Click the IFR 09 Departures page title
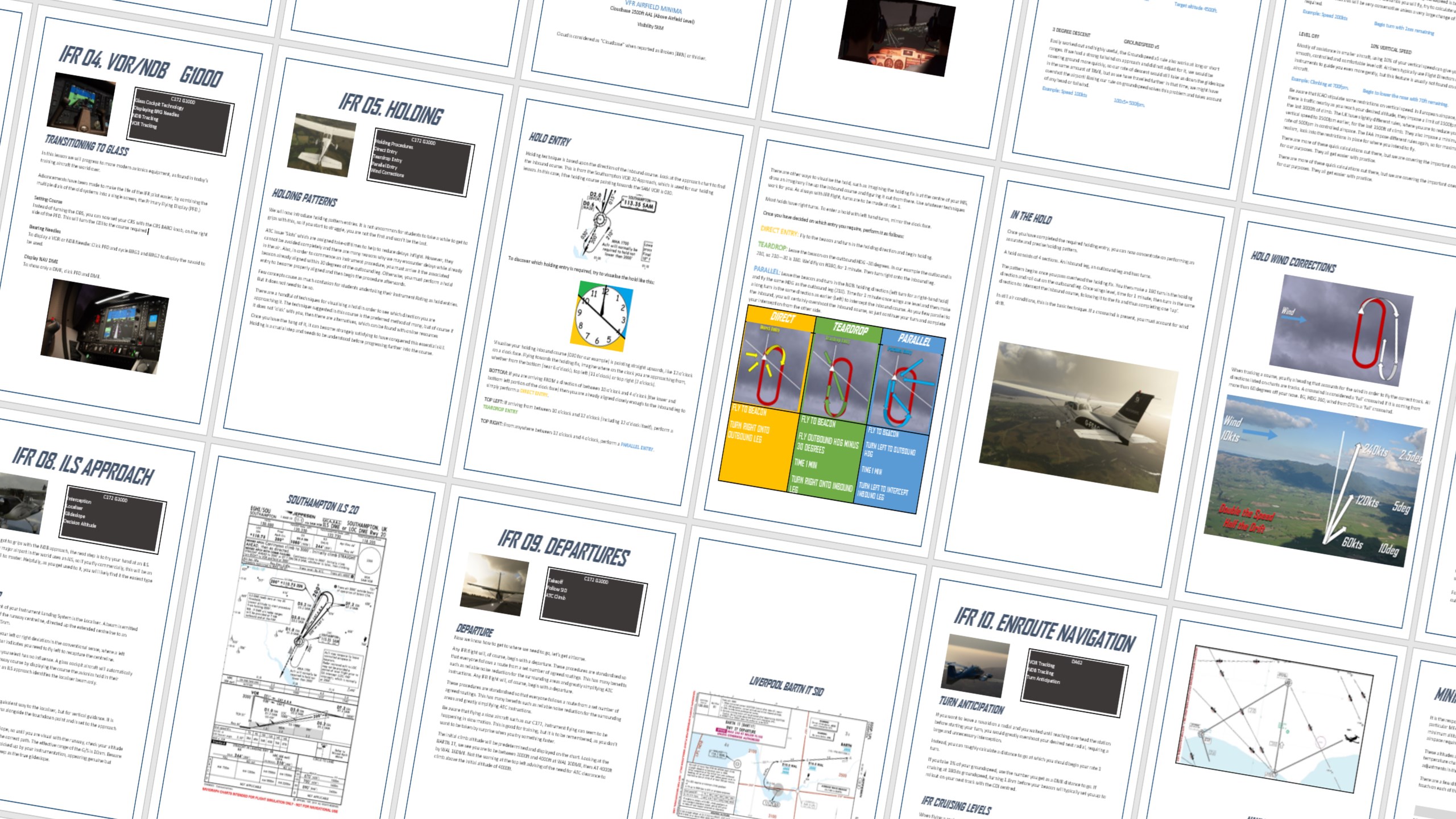This screenshot has width=1456, height=819. pos(563,548)
